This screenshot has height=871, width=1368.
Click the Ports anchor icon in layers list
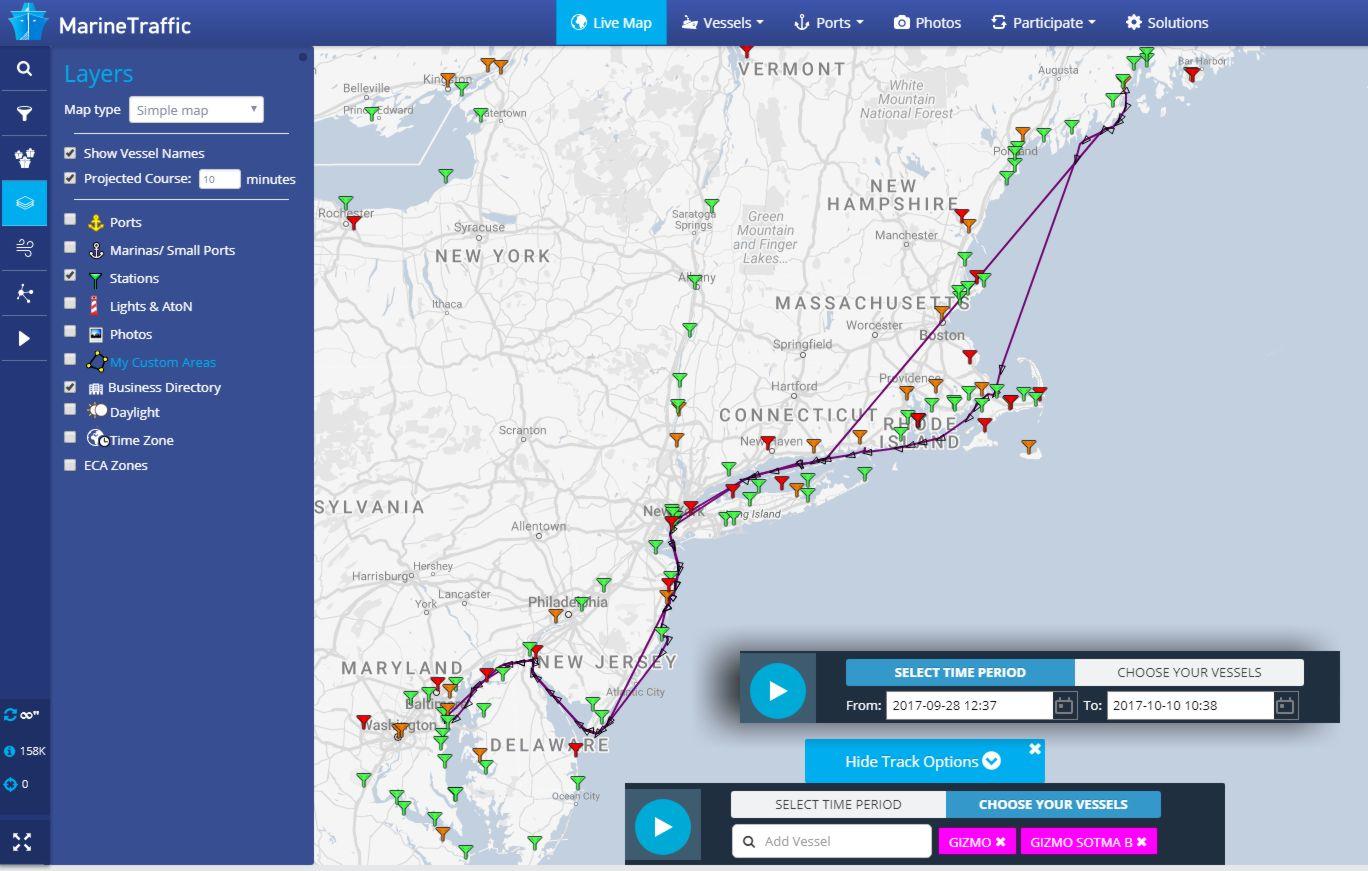[96, 222]
